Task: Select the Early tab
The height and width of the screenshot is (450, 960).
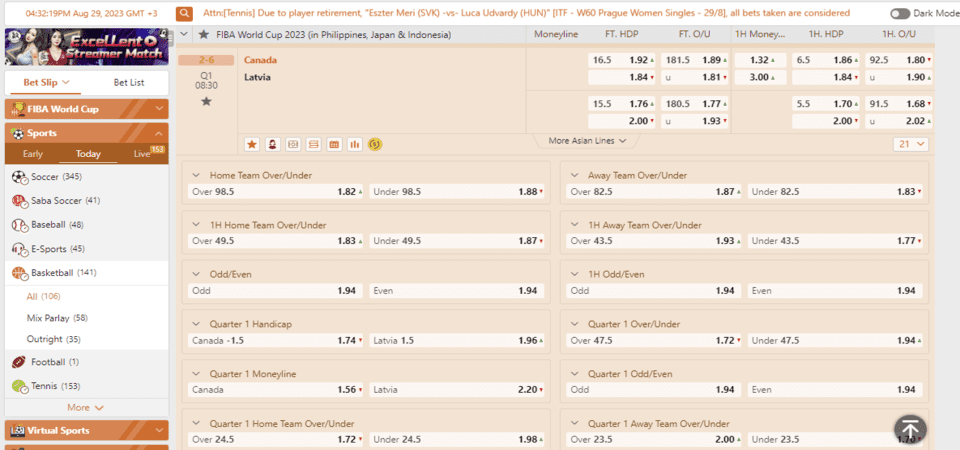Action: [32, 154]
